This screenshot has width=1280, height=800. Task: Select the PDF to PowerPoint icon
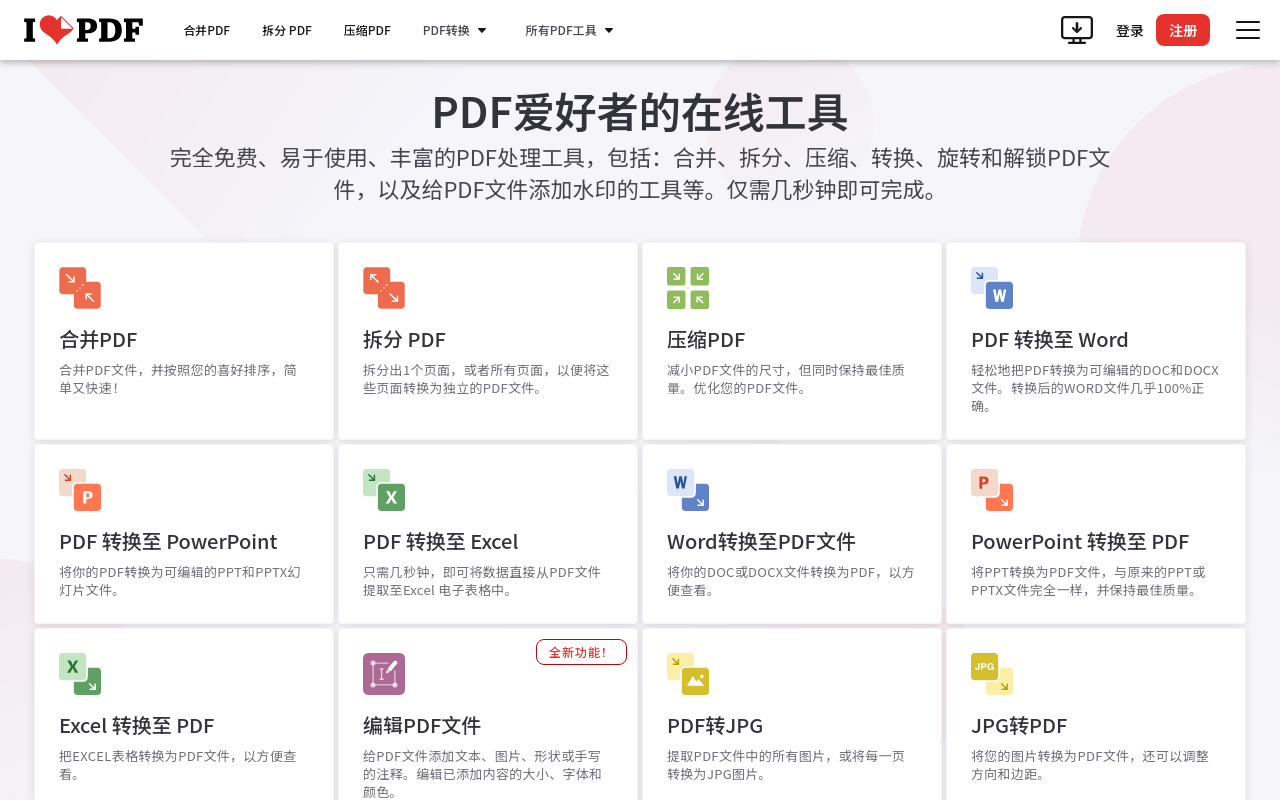point(80,490)
